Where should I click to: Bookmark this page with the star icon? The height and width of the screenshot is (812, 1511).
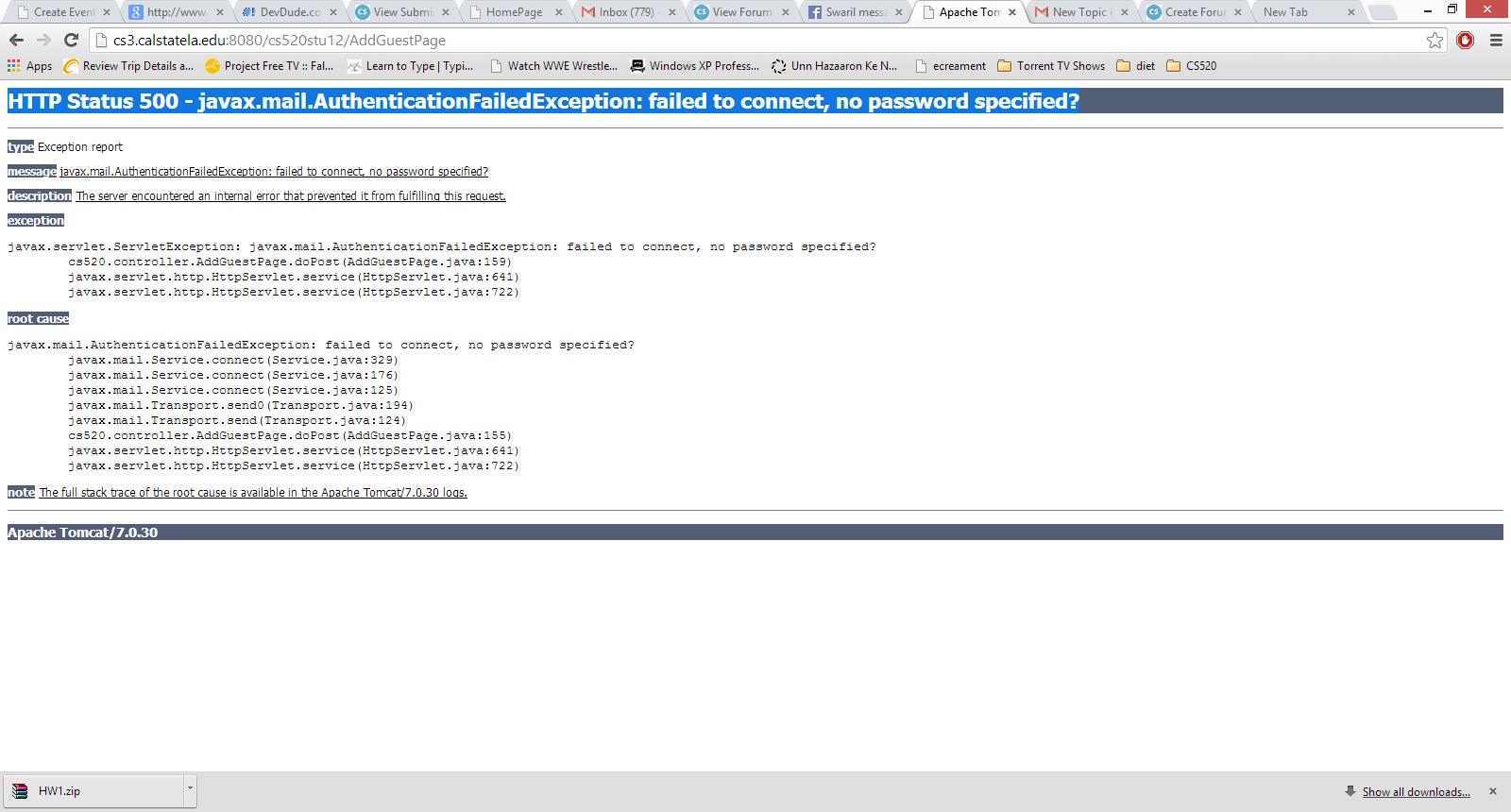pos(1435,40)
